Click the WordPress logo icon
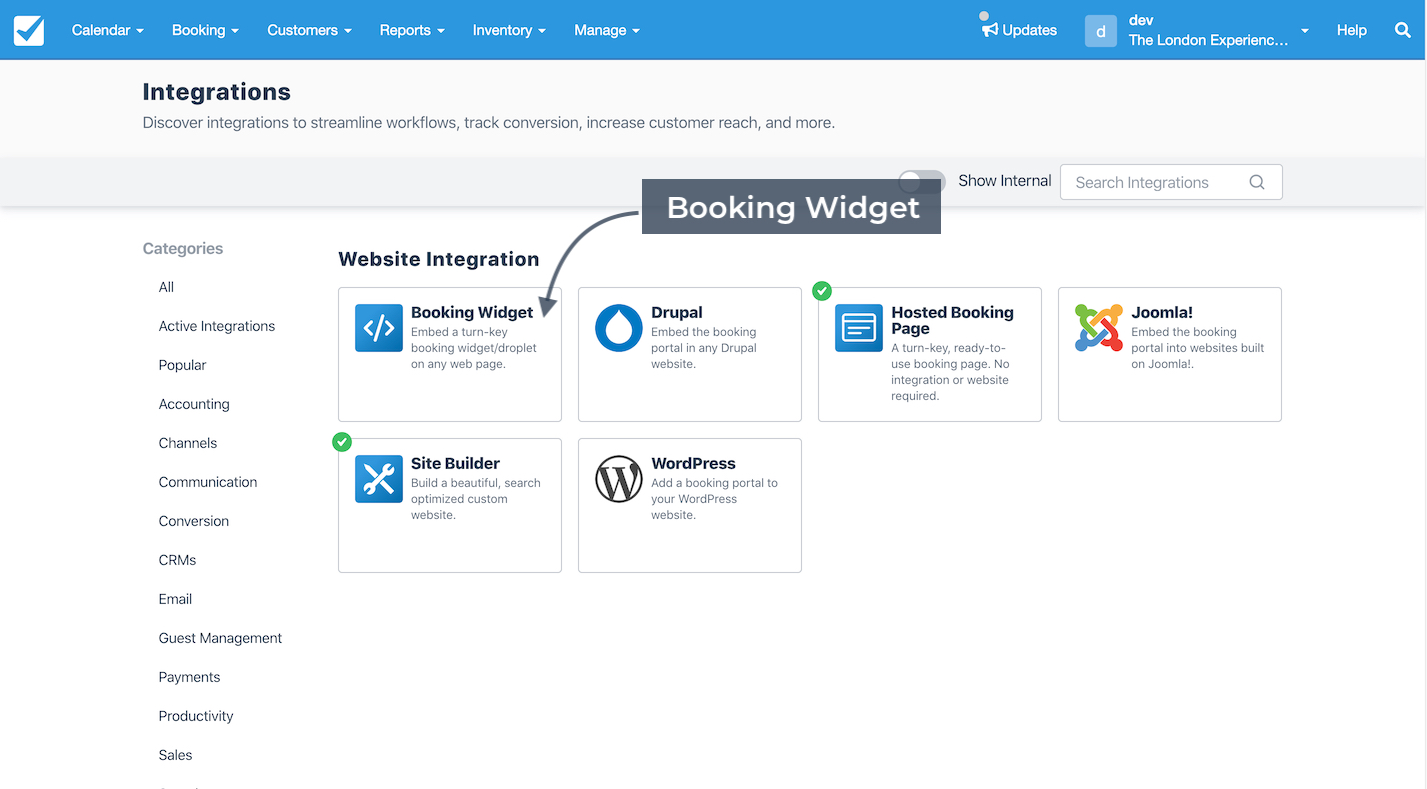Screen dimensions: 1427x789 [619, 479]
